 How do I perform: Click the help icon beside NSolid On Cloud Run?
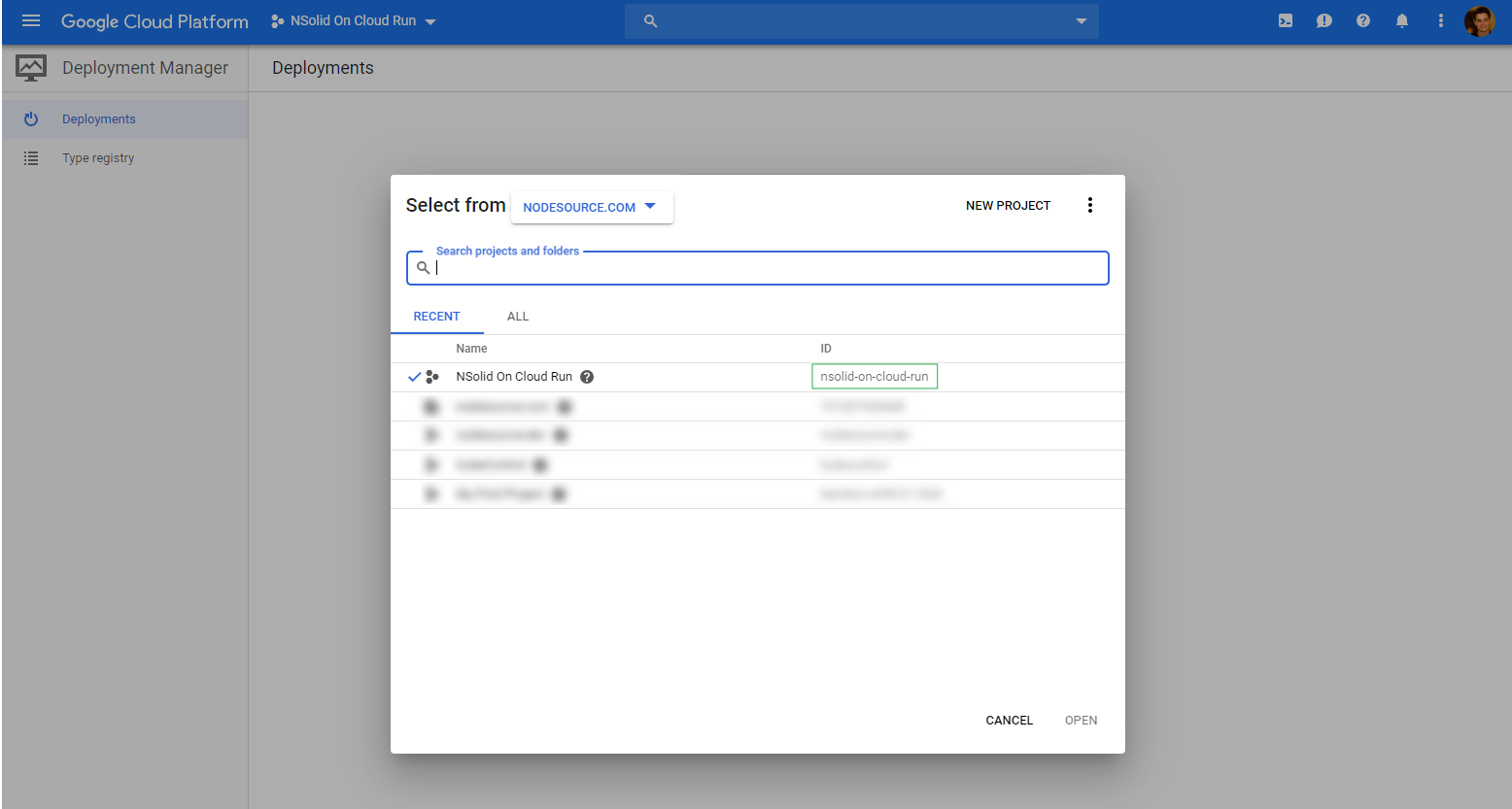pyautogui.click(x=587, y=377)
